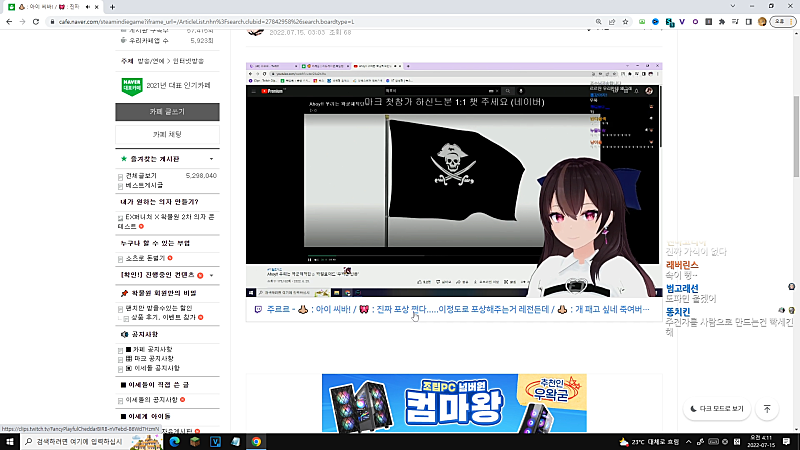Open a new browser tab with the plus
The image size is (800, 450).
[x=112, y=7]
